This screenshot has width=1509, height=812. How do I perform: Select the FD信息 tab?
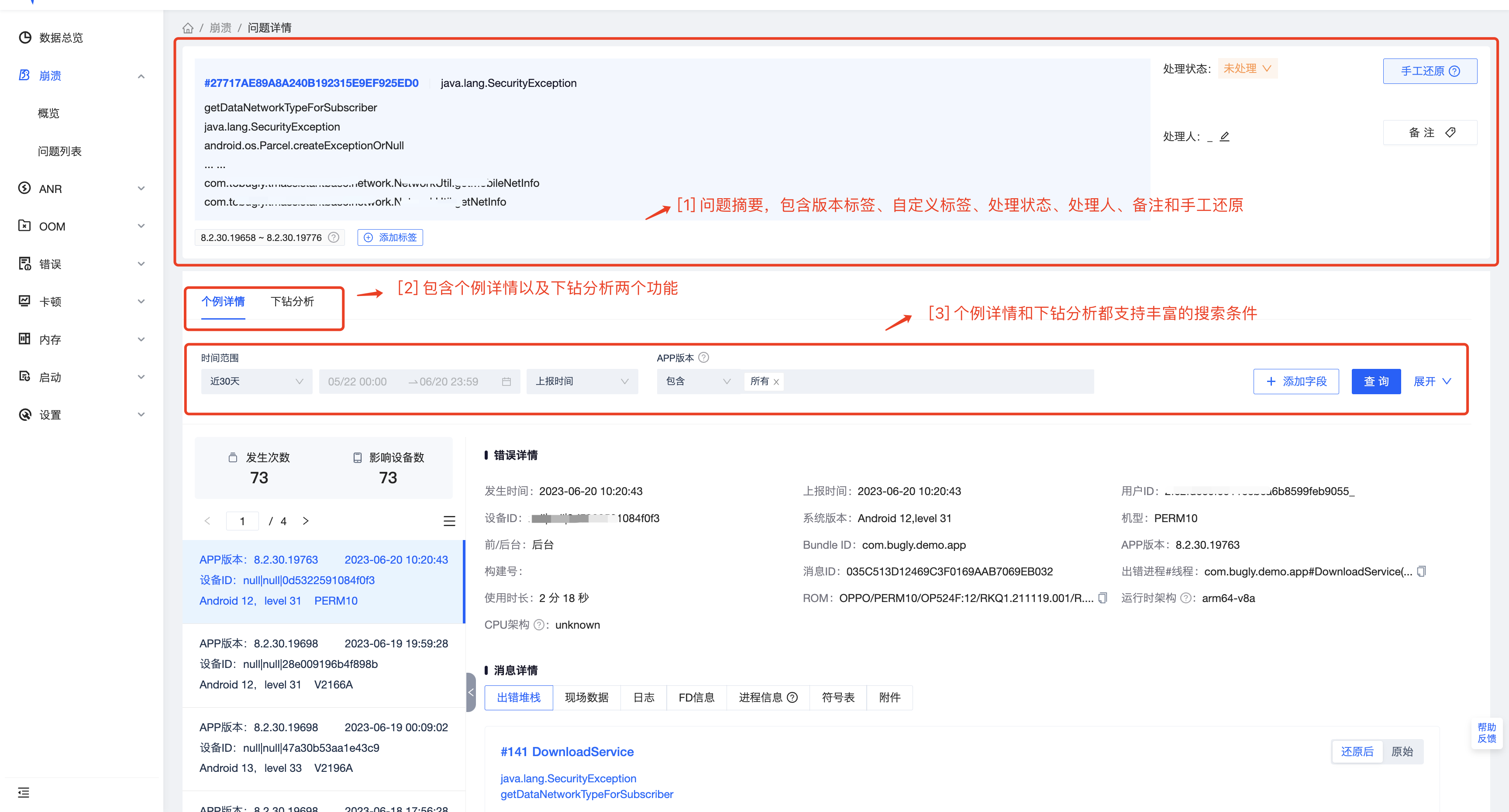click(696, 697)
